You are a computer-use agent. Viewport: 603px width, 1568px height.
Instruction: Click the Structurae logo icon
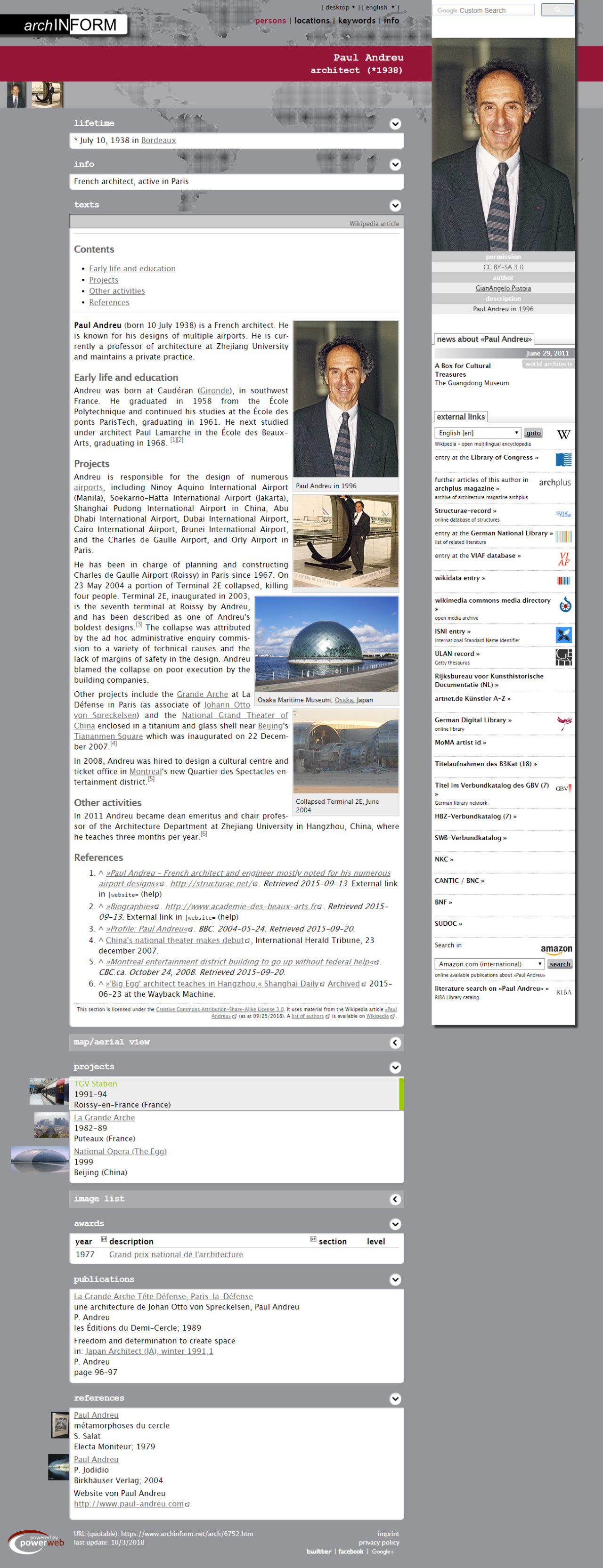[563, 514]
